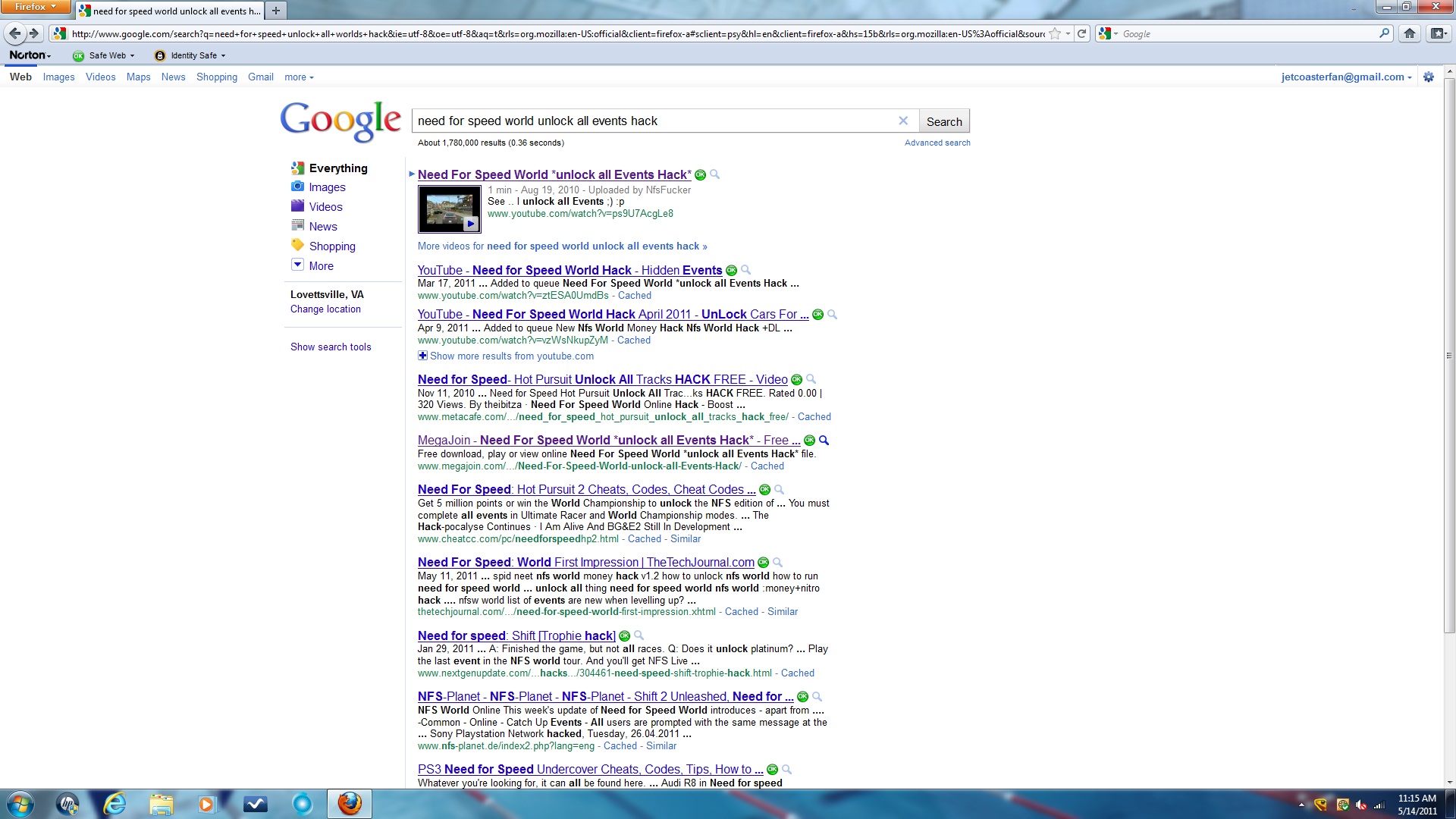Click preview magnifier beside Shift Trophie hack

639,636
